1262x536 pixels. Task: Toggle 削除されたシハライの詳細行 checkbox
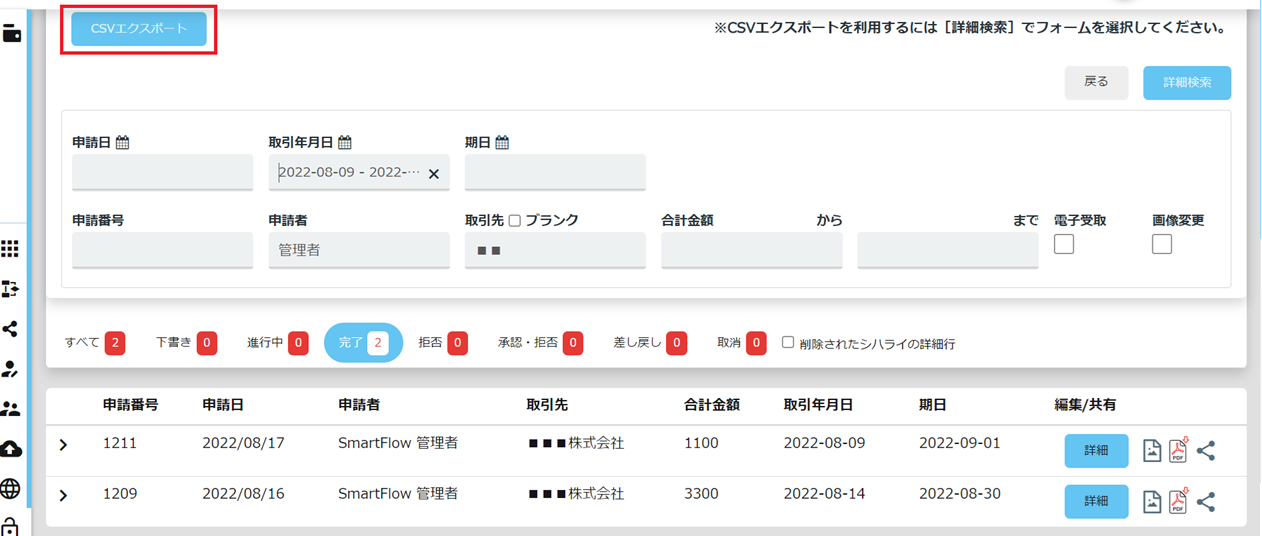[x=788, y=342]
